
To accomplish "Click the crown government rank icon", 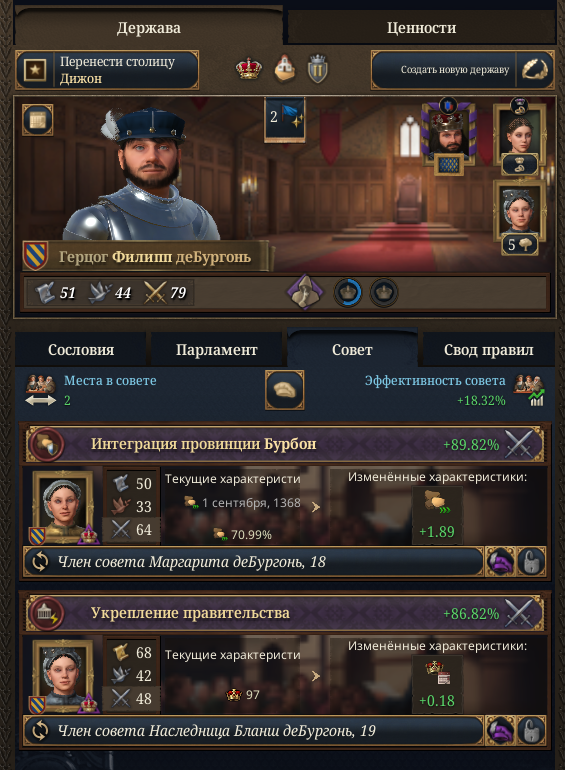I will click(x=249, y=69).
